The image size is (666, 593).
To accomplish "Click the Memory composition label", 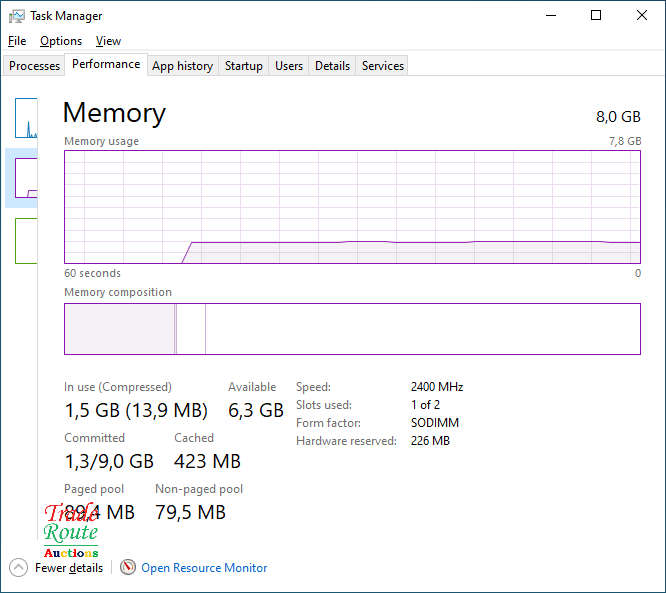I will point(118,292).
